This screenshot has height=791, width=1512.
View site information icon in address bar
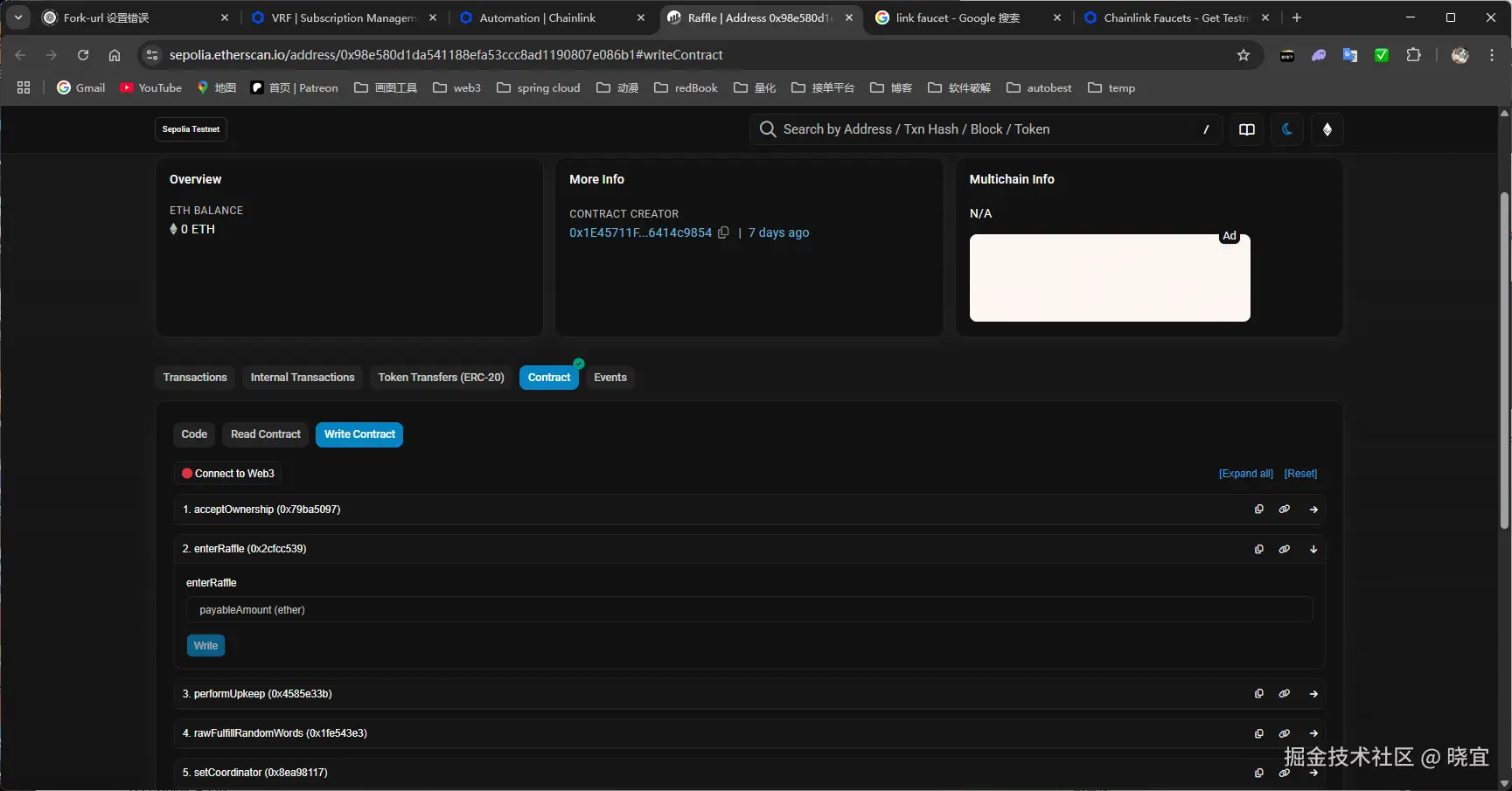(x=152, y=55)
